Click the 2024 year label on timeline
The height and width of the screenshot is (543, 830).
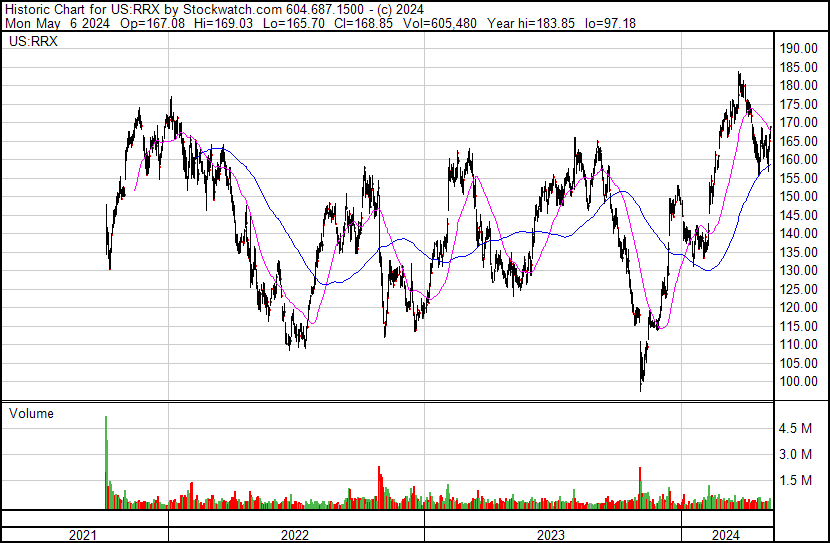(x=726, y=535)
